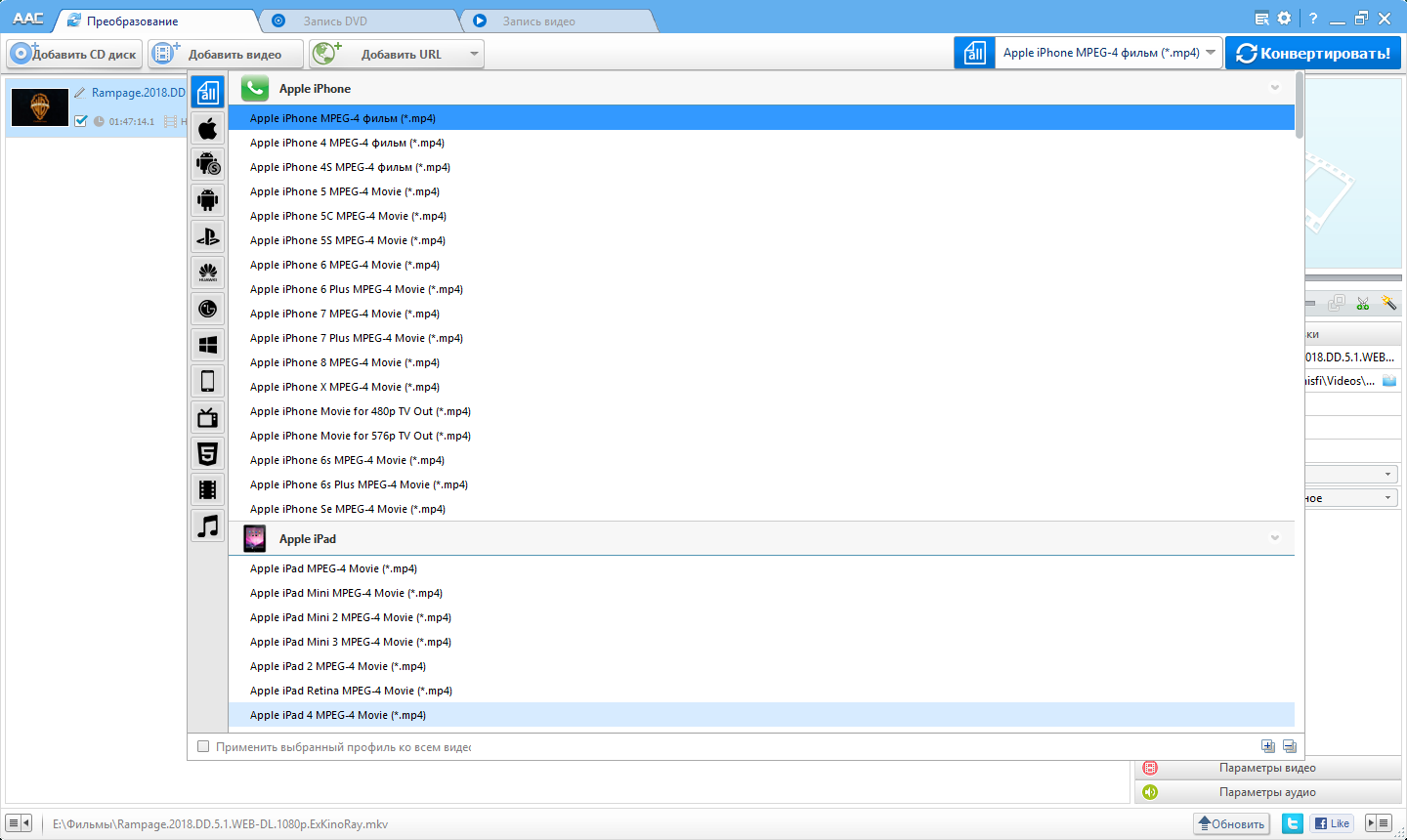Screen dimensions: 1407x840
Task: Select Apple iPhone 6s Plus MPEG-4 Movie
Action: (761, 484)
